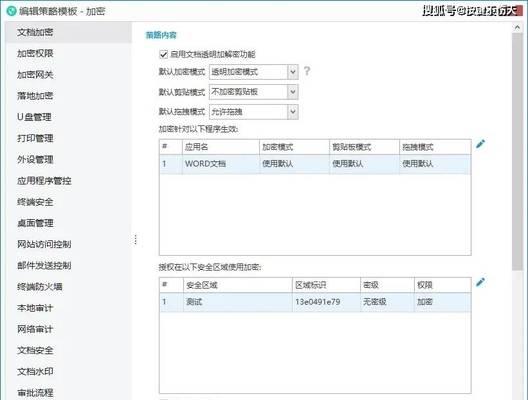Click the edit pencil icon beside program table

click(x=481, y=144)
